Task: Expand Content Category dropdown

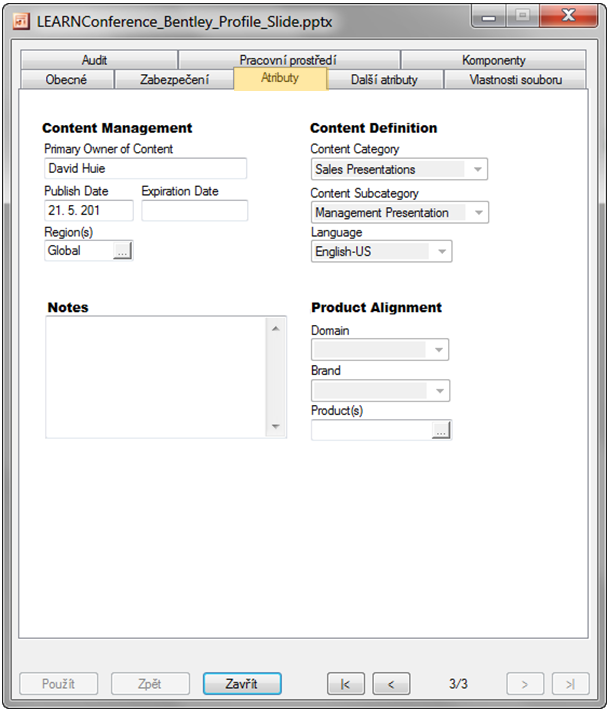Action: click(478, 170)
